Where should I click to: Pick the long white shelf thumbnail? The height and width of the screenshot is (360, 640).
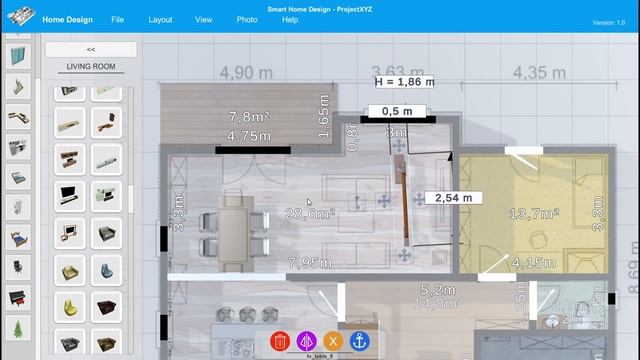[x=70, y=123]
